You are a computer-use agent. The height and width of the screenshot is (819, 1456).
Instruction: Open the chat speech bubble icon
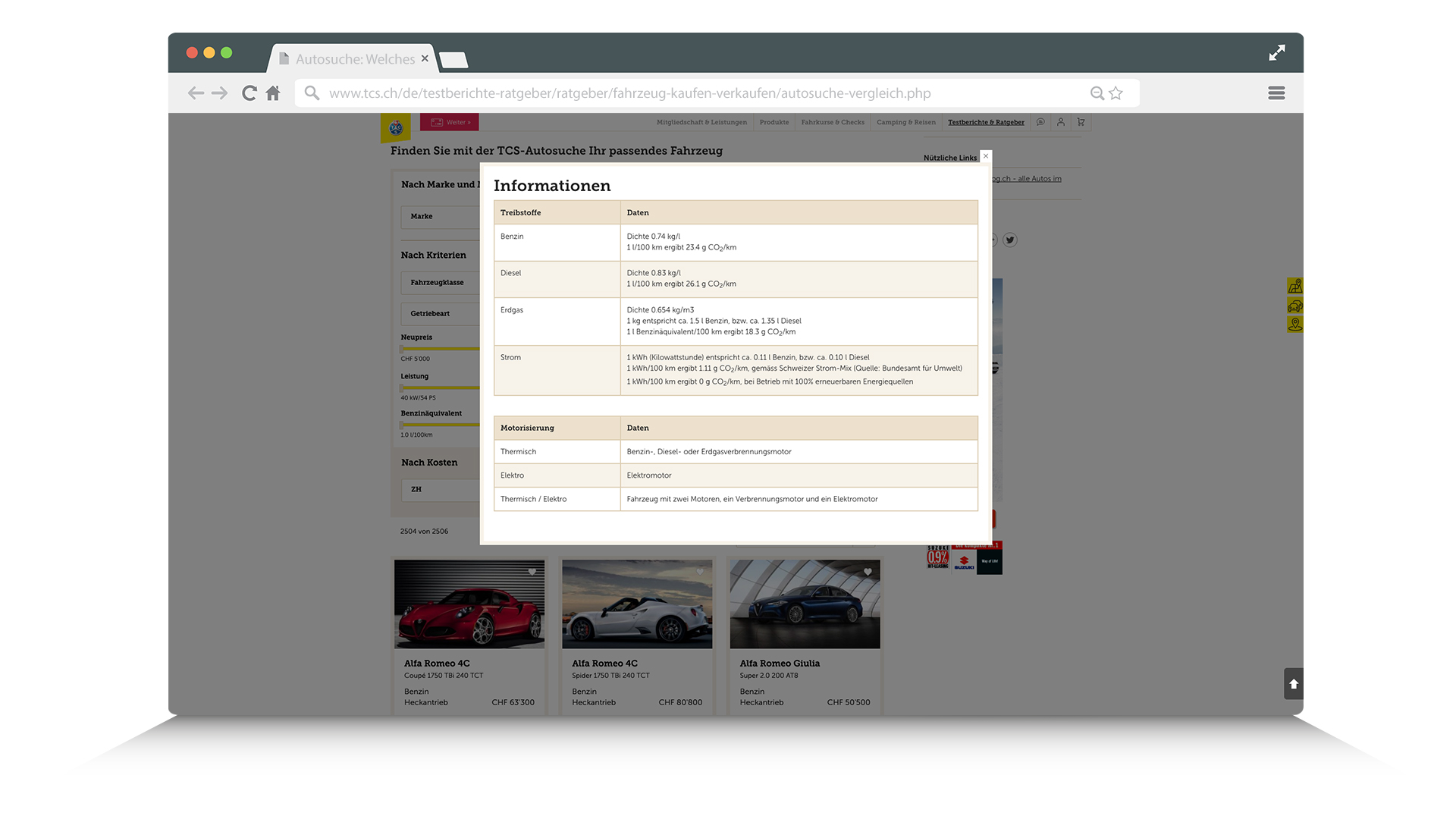coord(1040,122)
